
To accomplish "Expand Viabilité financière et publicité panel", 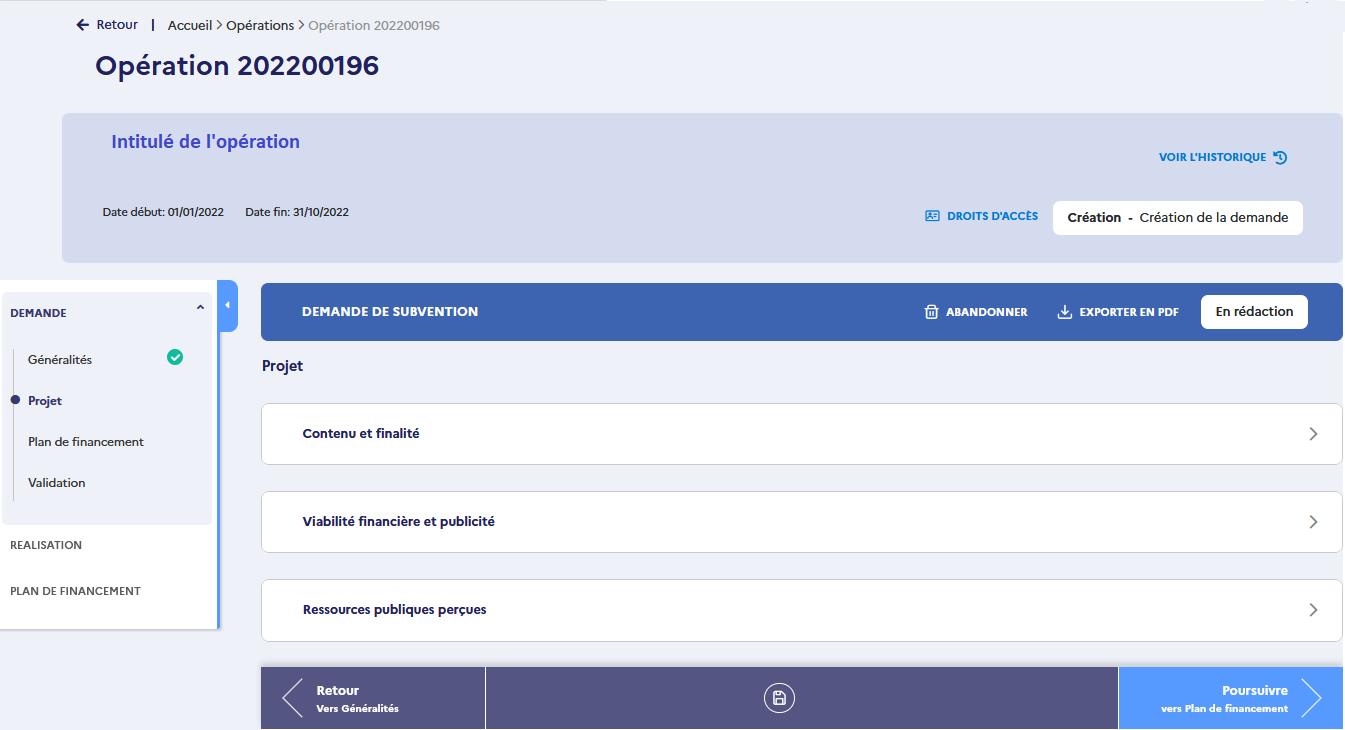I will [x=801, y=522].
